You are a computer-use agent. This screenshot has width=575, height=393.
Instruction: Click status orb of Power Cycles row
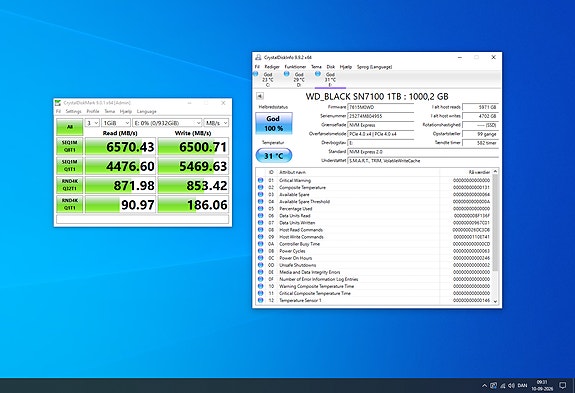(260, 251)
